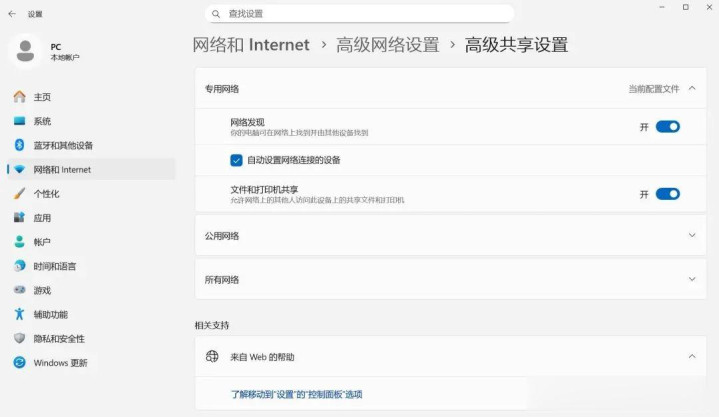Click the 当前配置文件 label
719x417 pixels.
click(x=653, y=89)
